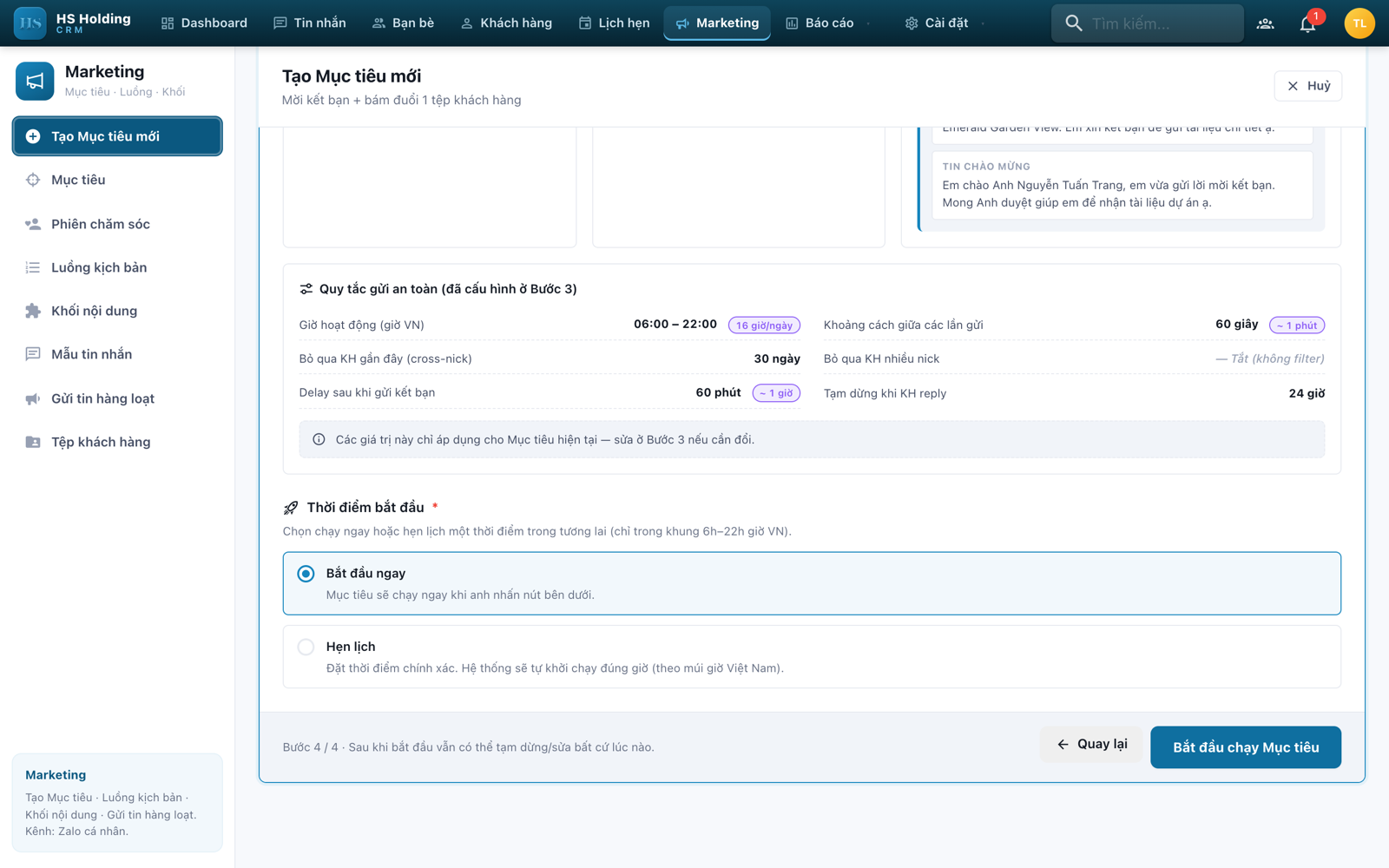Image resolution: width=1389 pixels, height=868 pixels.
Task: Click the plus icon in Tạo Mục tiêu mới
Action: 33,136
